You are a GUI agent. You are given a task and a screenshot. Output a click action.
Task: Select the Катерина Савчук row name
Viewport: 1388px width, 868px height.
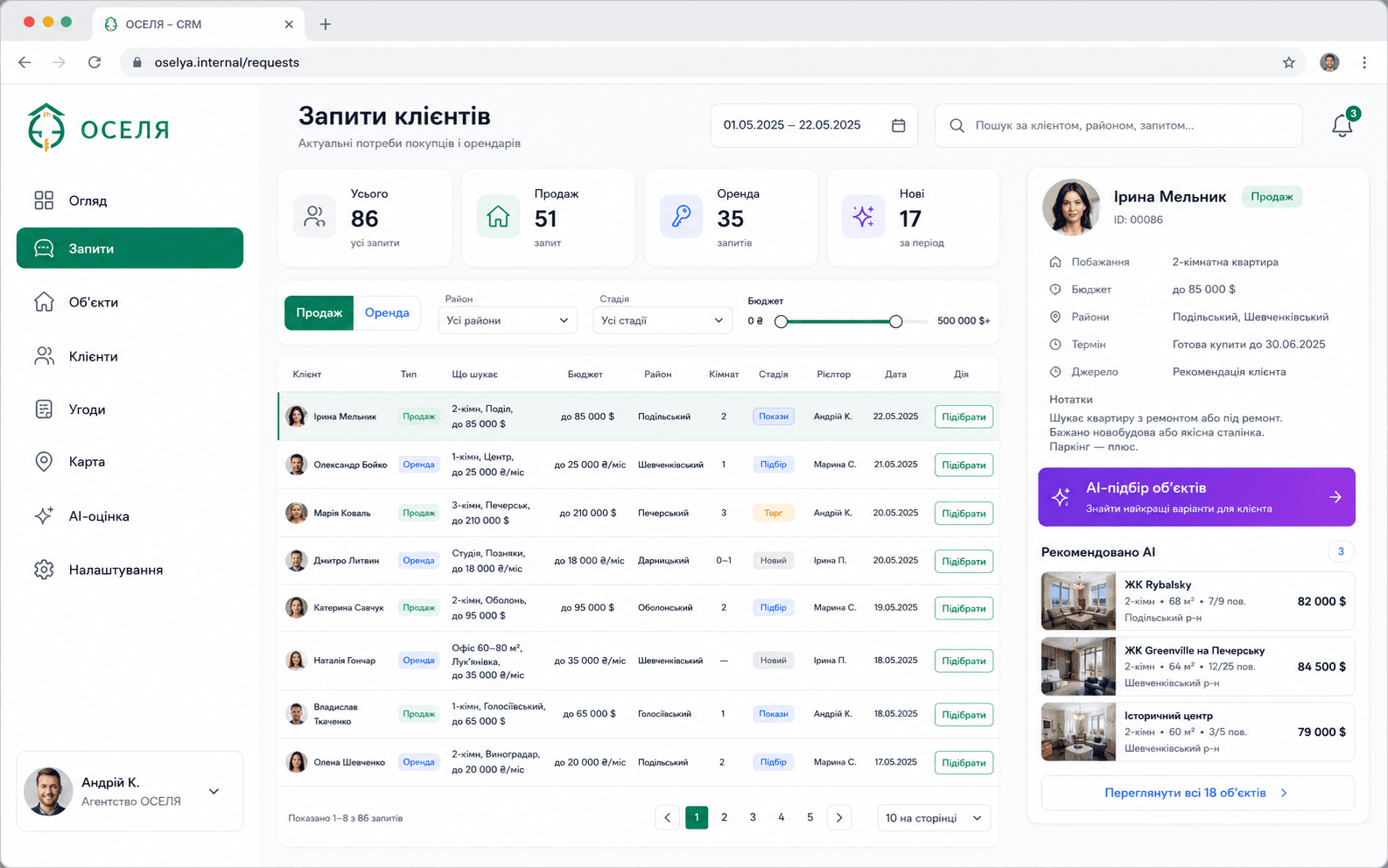(348, 607)
